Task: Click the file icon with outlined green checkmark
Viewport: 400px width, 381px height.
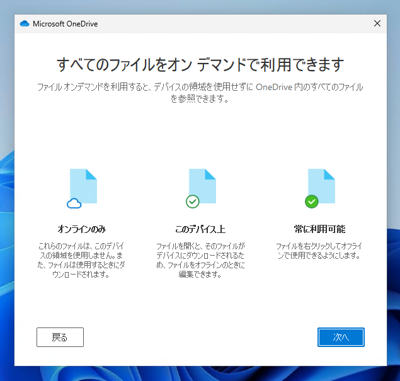Action: point(201,189)
